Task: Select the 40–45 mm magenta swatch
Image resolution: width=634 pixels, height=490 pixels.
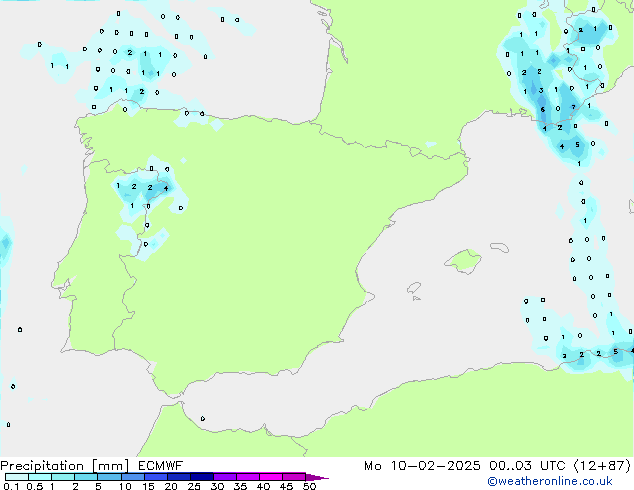Action: (x=271, y=477)
